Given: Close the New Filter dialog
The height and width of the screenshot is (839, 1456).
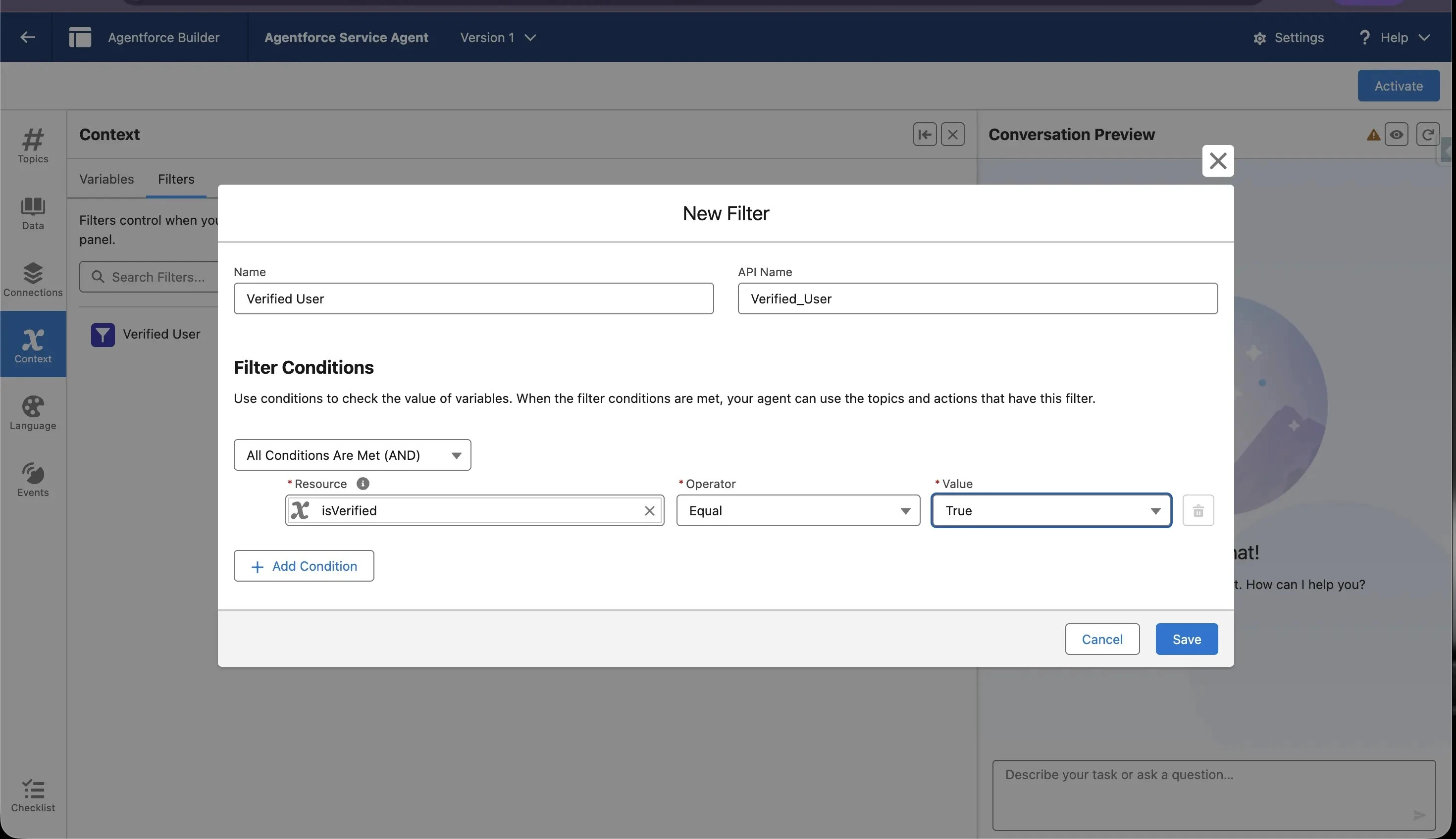Looking at the screenshot, I should [1217, 161].
